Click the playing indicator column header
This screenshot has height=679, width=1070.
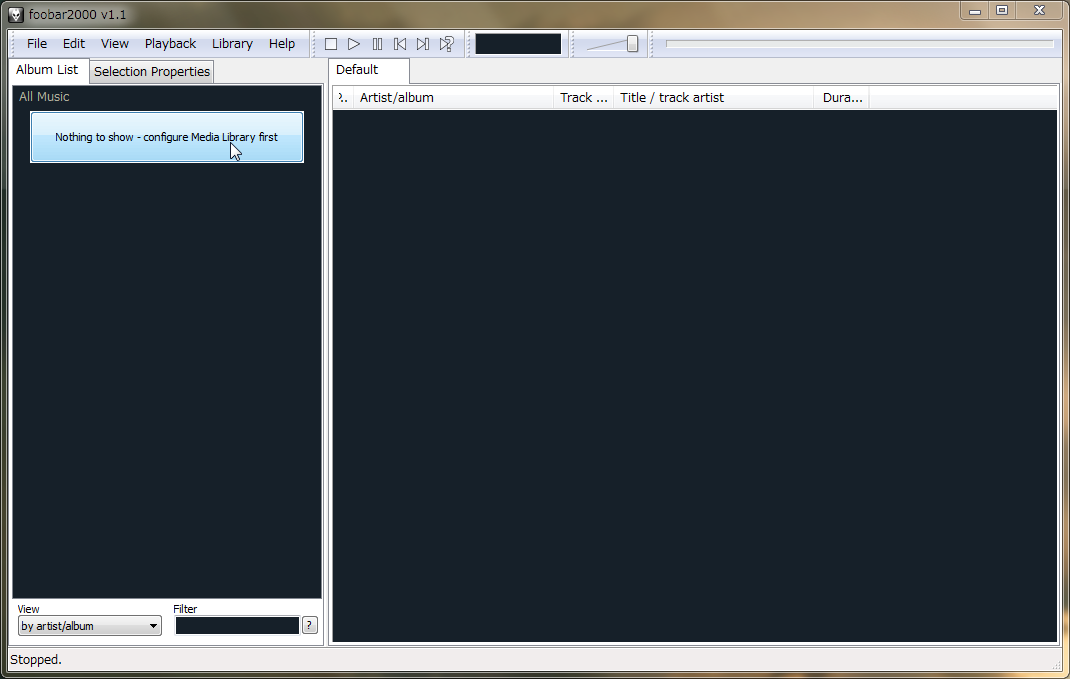tap(343, 98)
